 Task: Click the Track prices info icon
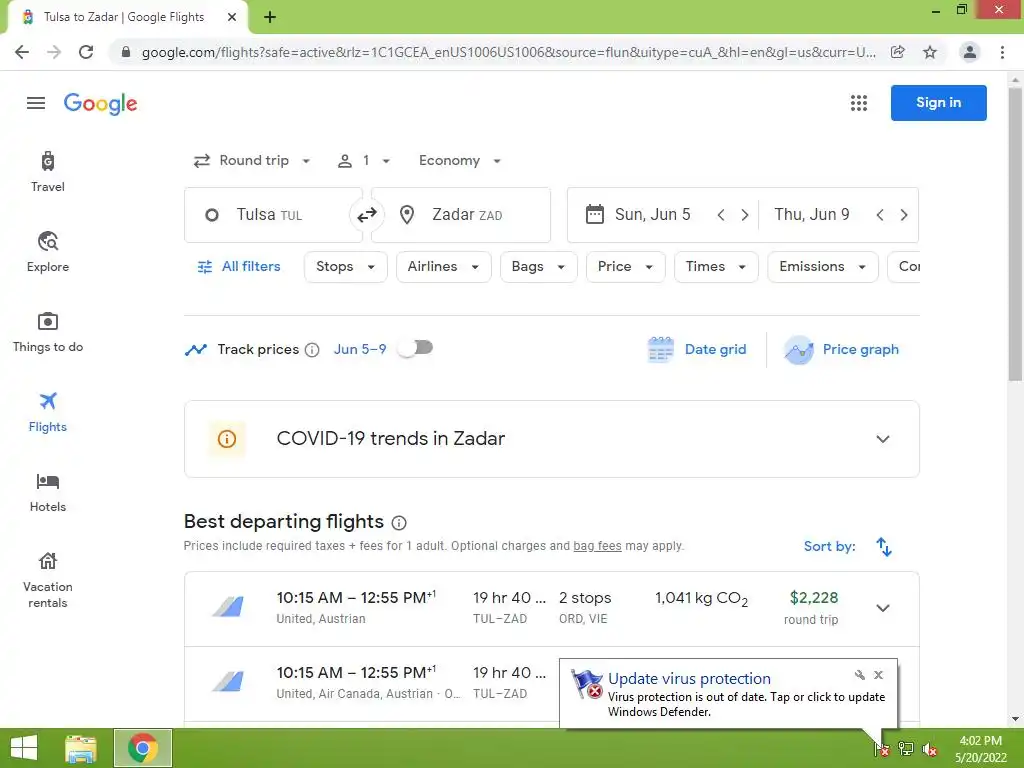[312, 350]
